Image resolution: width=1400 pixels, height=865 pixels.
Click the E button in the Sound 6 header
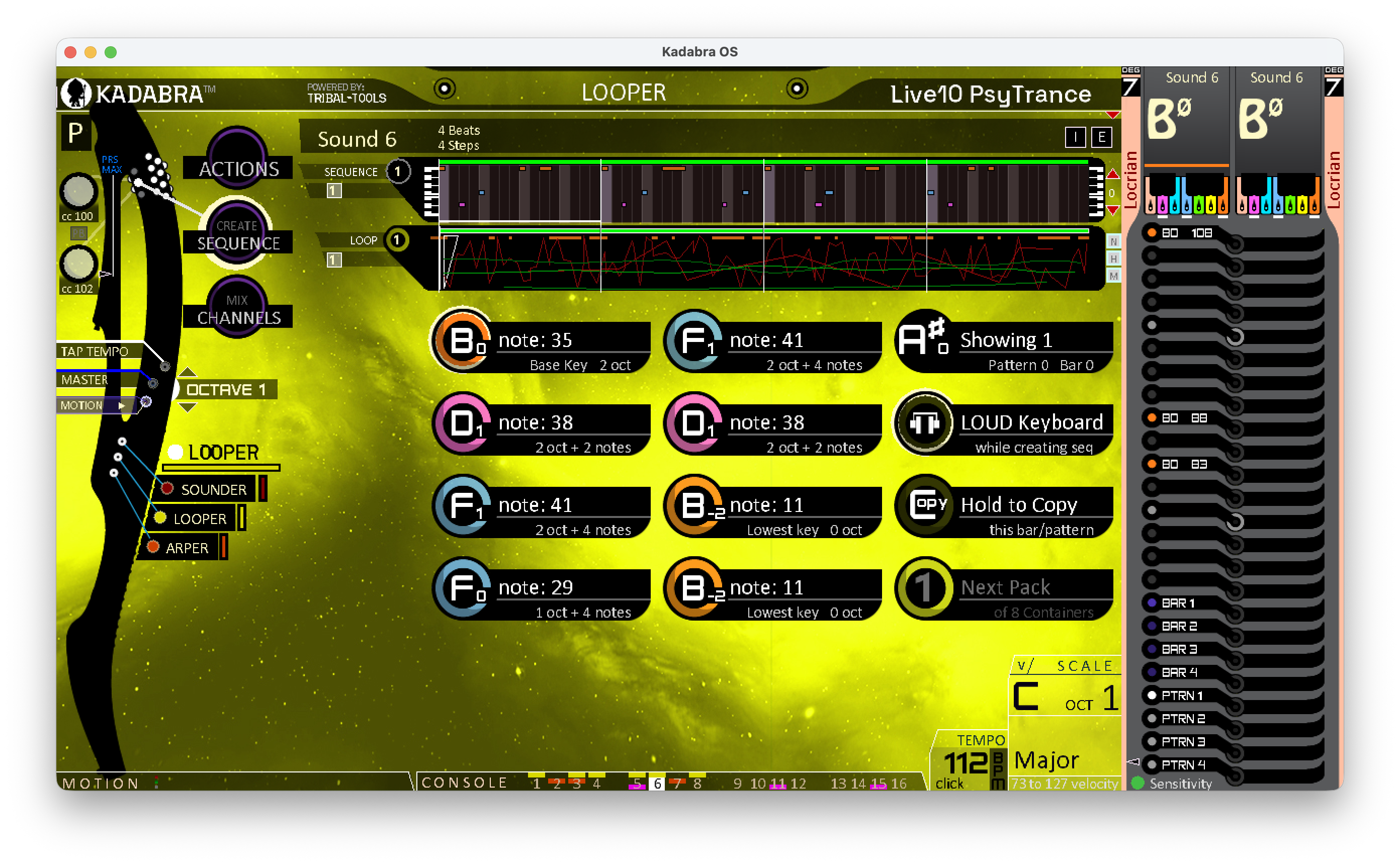1101,137
